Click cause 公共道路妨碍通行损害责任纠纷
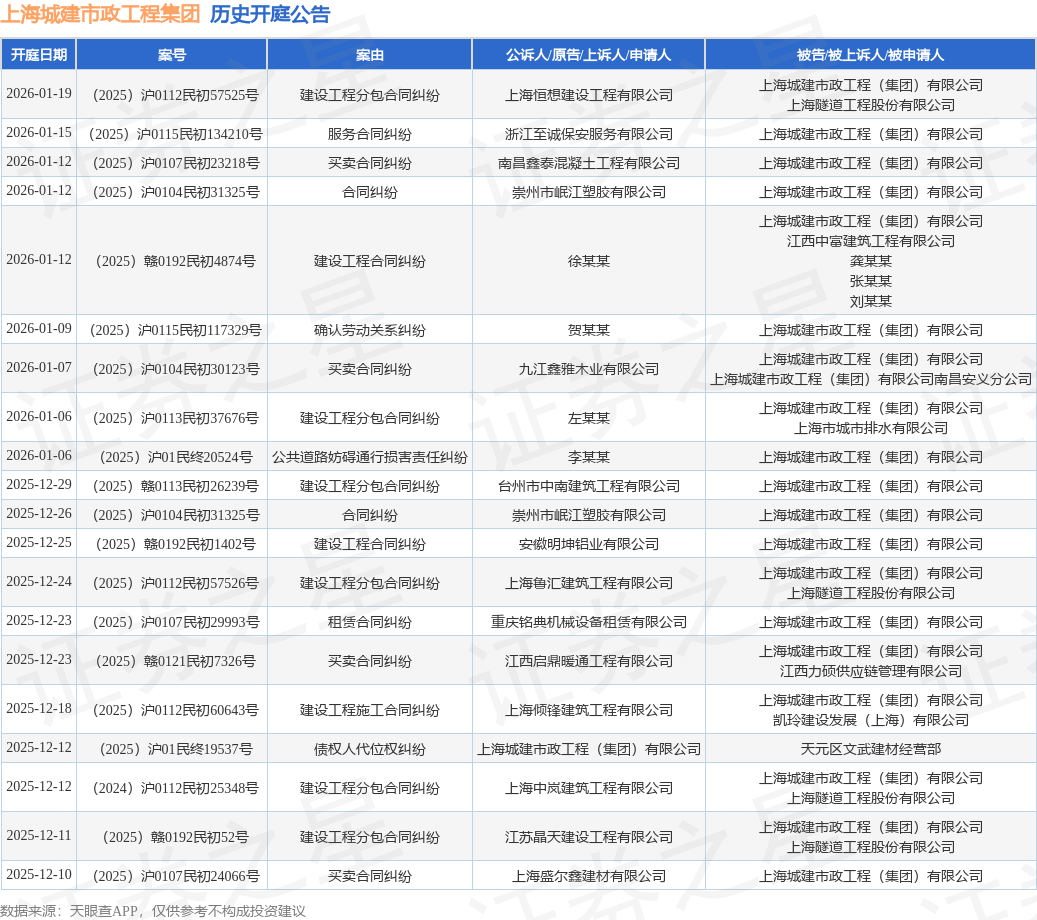The width and height of the screenshot is (1037, 920). click(369, 457)
